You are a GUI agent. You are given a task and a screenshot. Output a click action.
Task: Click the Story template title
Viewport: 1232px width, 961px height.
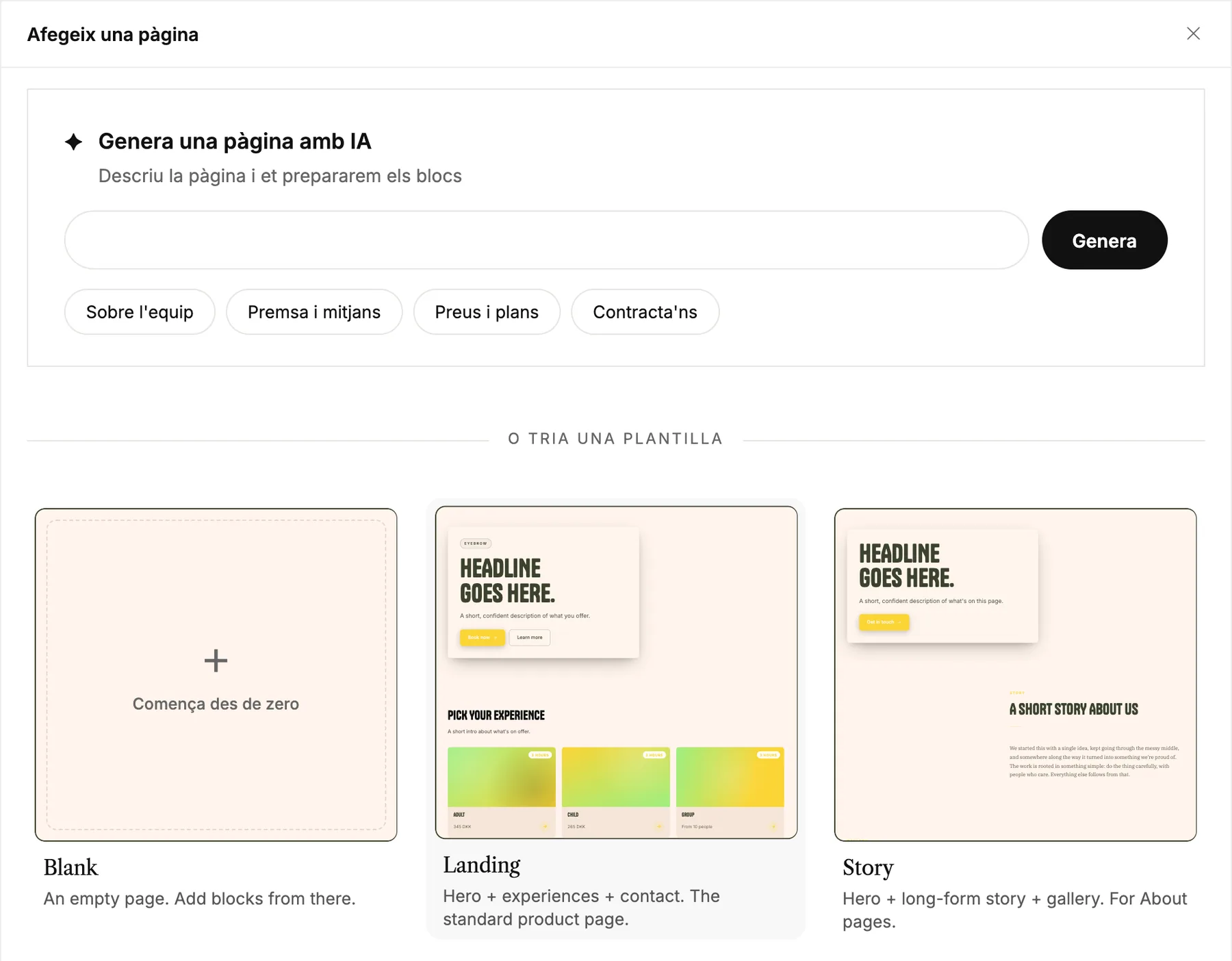(868, 868)
